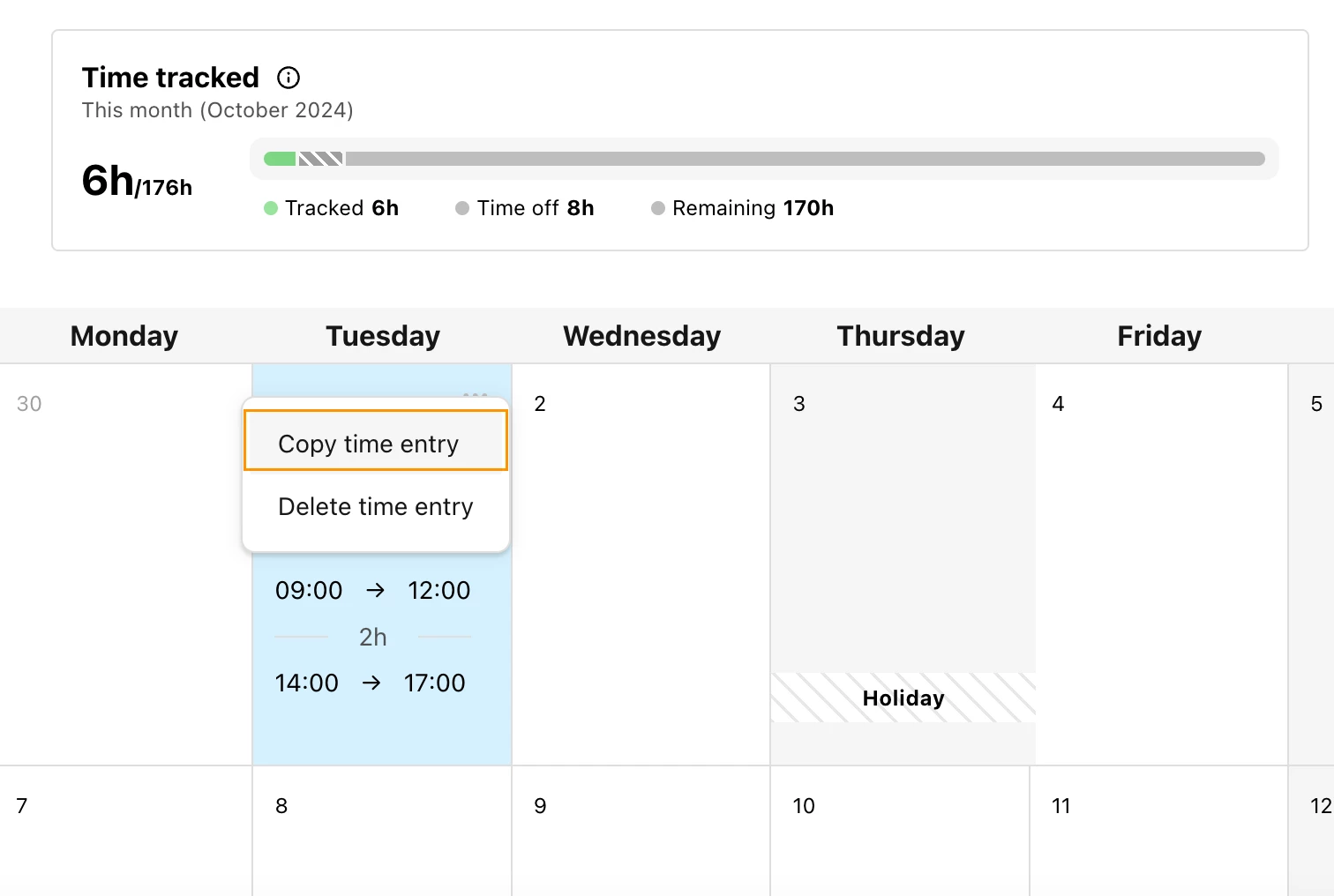The width and height of the screenshot is (1334, 896).
Task: Select Wednesday October 2 cell
Action: [x=641, y=564]
